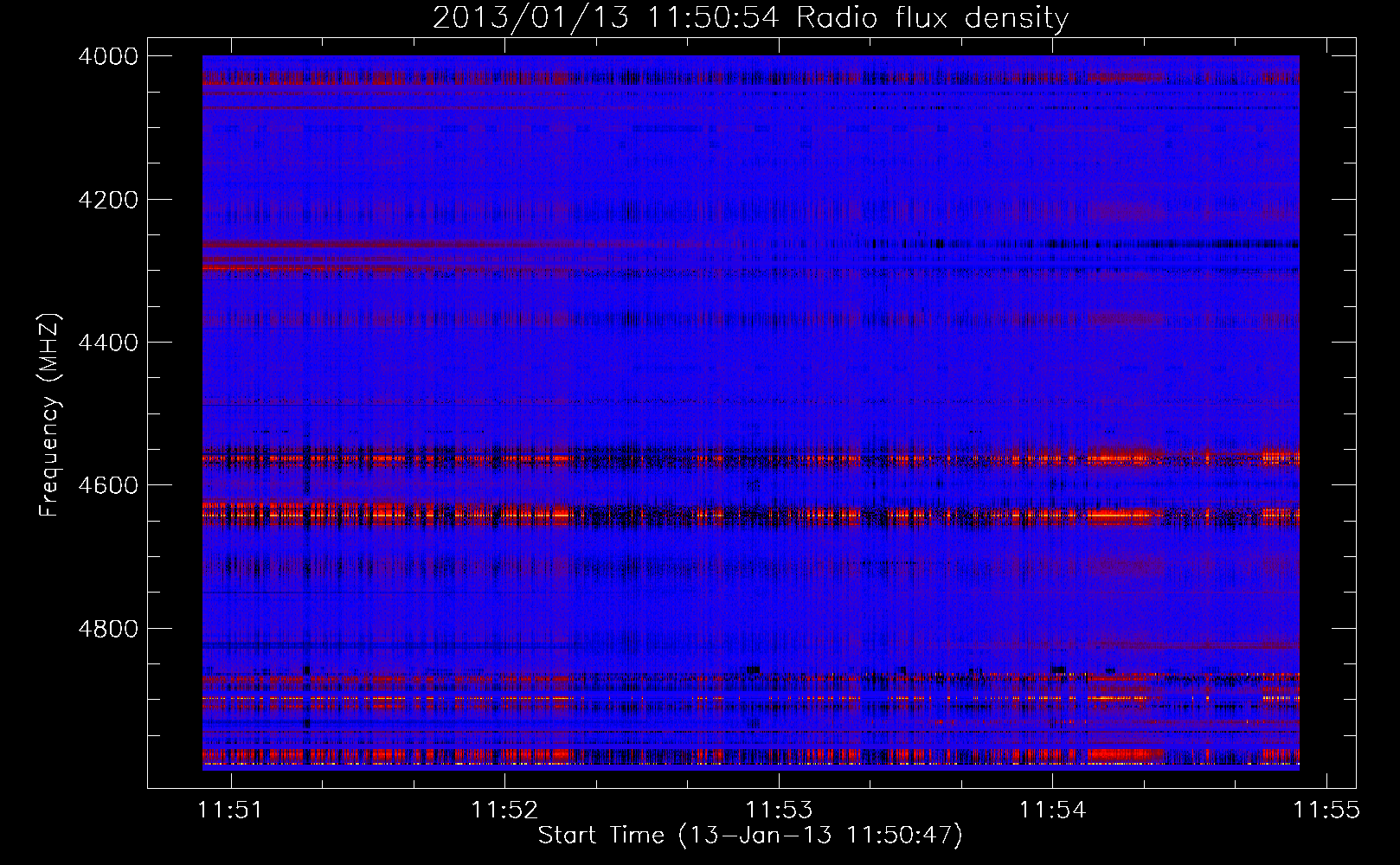The height and width of the screenshot is (865, 1400).
Task: Click the 4200 frequency tick label
Action: tap(108, 200)
